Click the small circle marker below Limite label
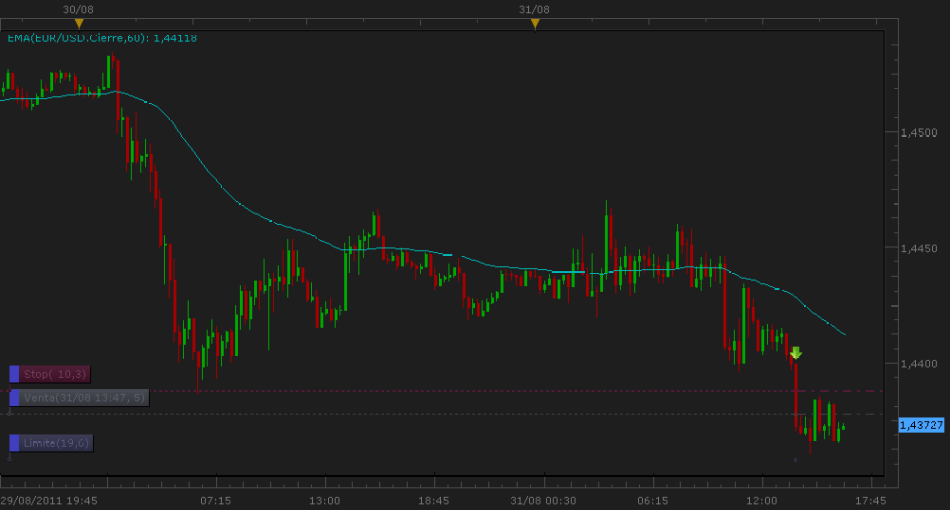 (10, 457)
